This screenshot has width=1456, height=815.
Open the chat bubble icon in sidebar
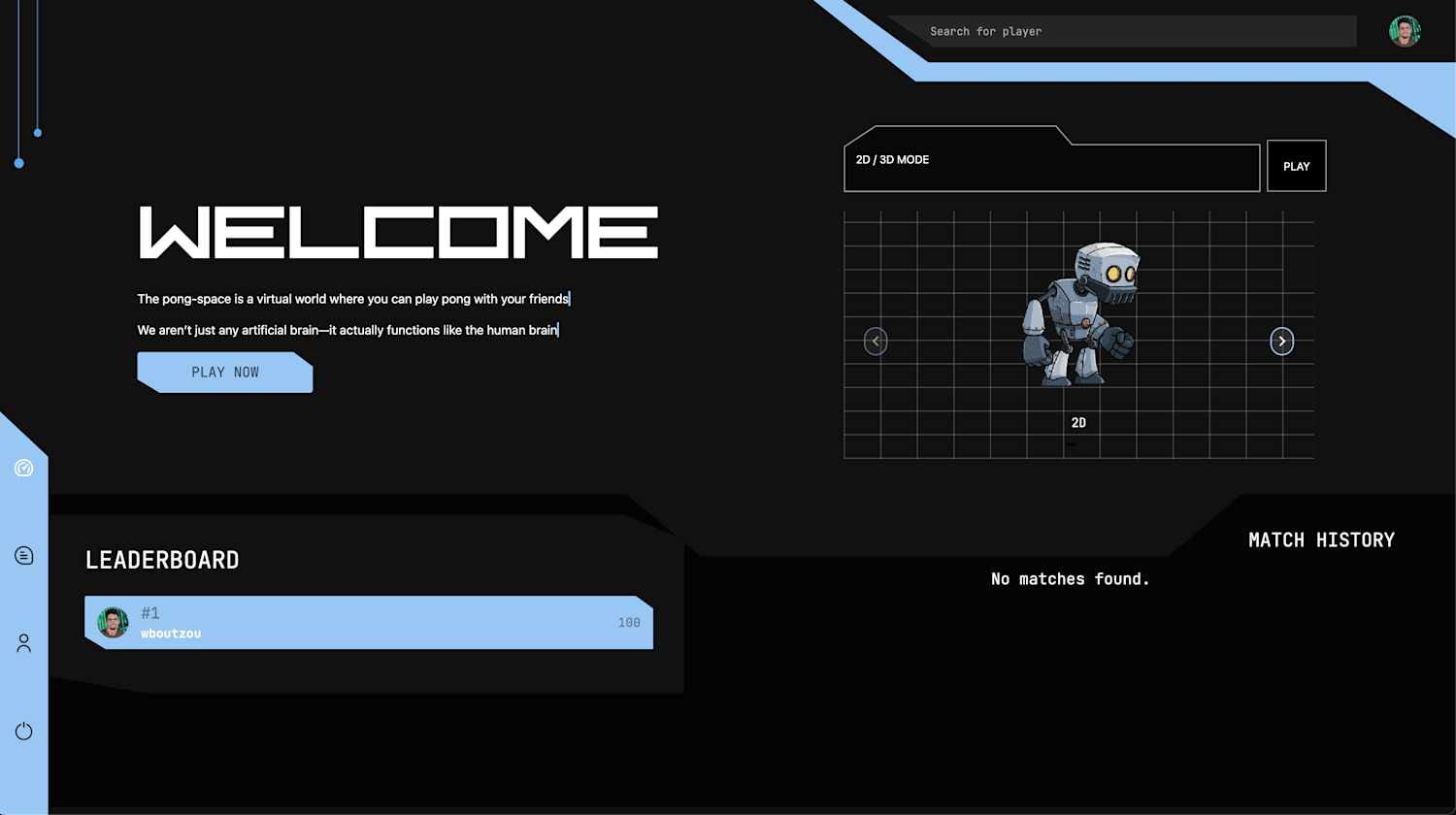tap(24, 556)
